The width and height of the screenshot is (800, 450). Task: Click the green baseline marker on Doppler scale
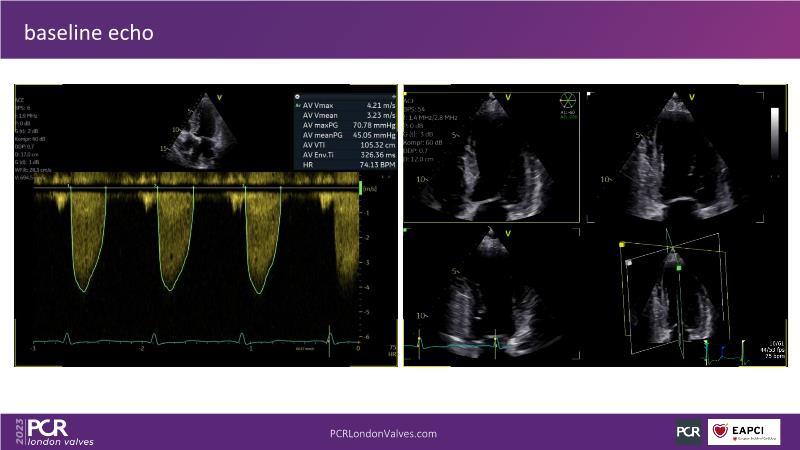coord(361,187)
